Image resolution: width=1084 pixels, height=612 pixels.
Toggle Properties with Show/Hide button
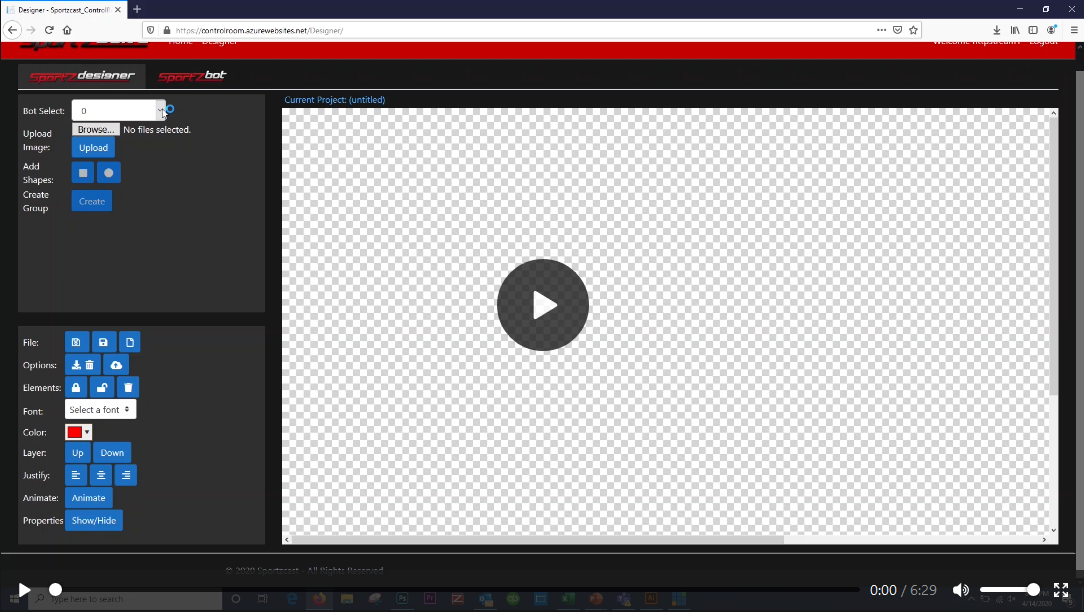94,521
